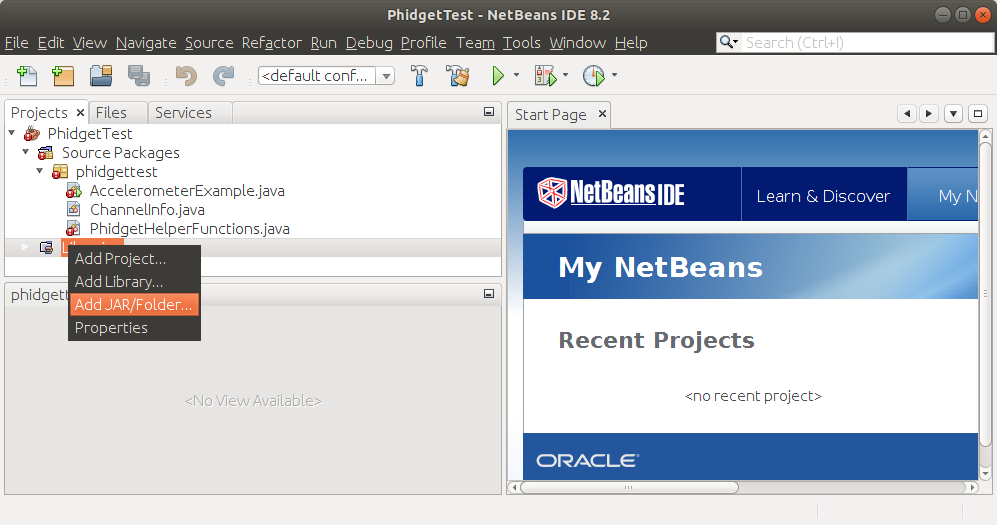Collapse the phidgettest package node
This screenshot has width=997, height=525.
click(x=39, y=171)
